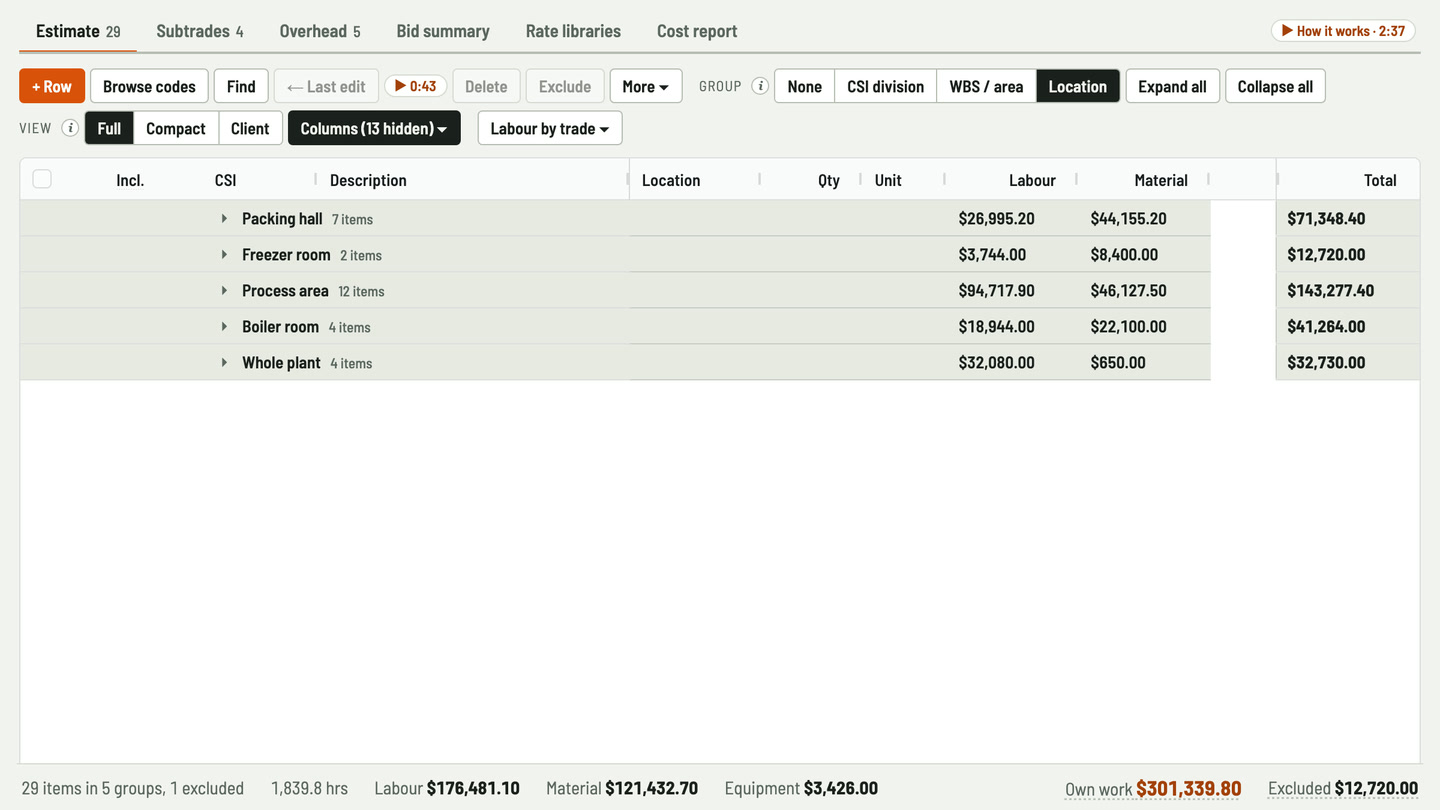The width and height of the screenshot is (1440, 810).
Task: Open the More menu
Action: point(646,86)
